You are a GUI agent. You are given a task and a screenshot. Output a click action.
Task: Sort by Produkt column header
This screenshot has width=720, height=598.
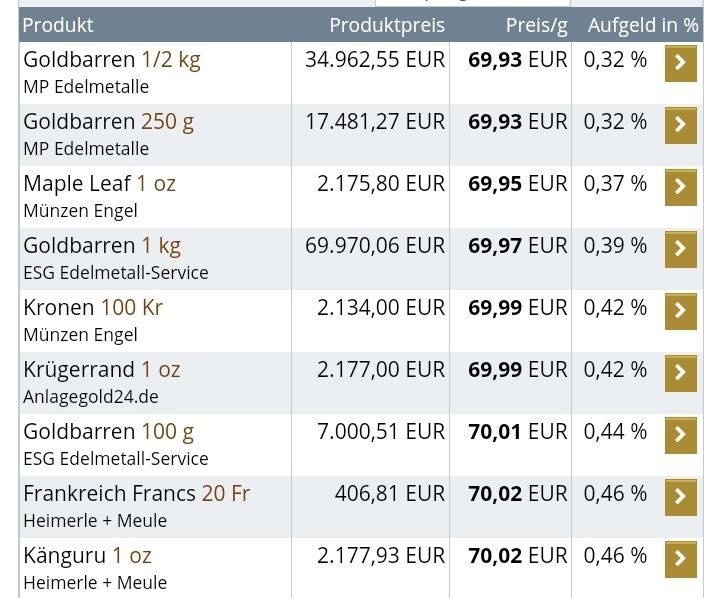58,25
